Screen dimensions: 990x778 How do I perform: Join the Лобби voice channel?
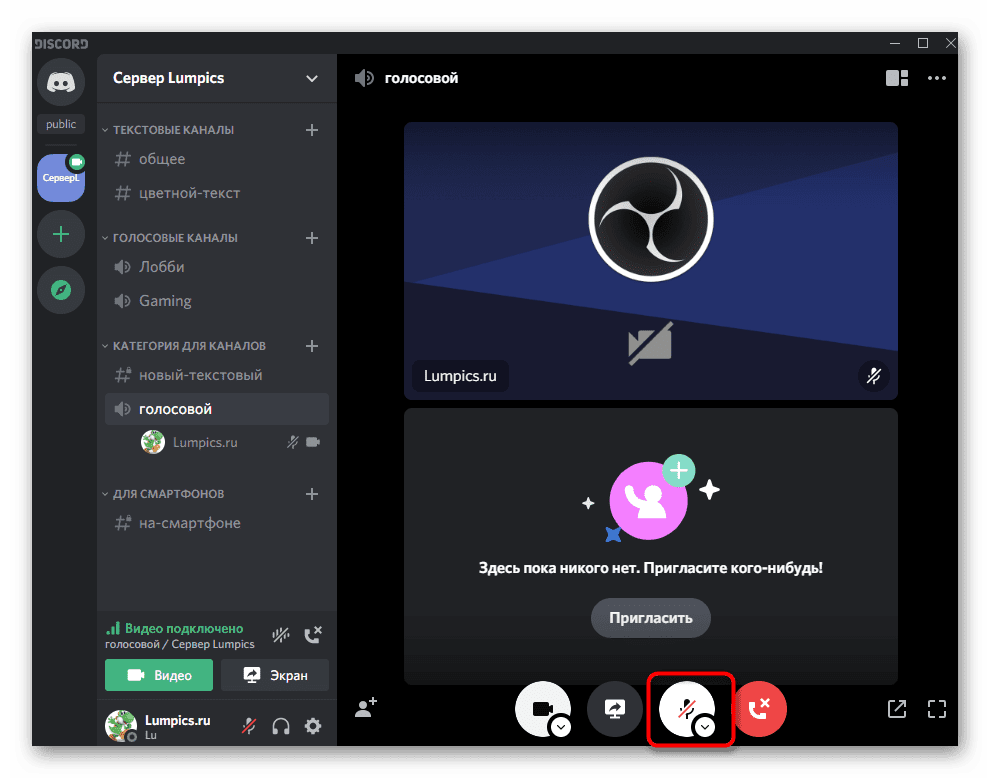(217, 267)
